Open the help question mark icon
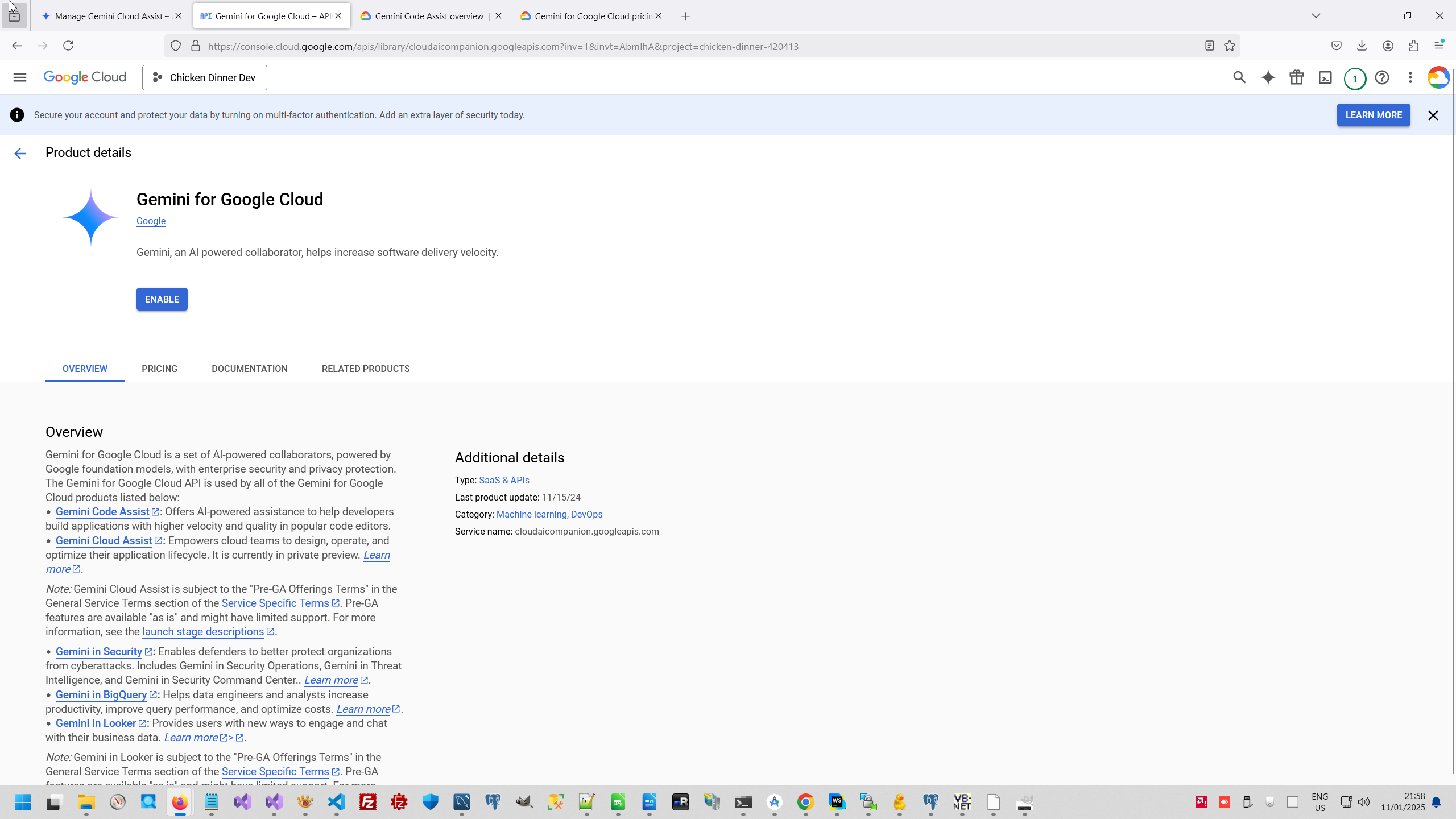Viewport: 1456px width, 819px height. tap(1382, 77)
